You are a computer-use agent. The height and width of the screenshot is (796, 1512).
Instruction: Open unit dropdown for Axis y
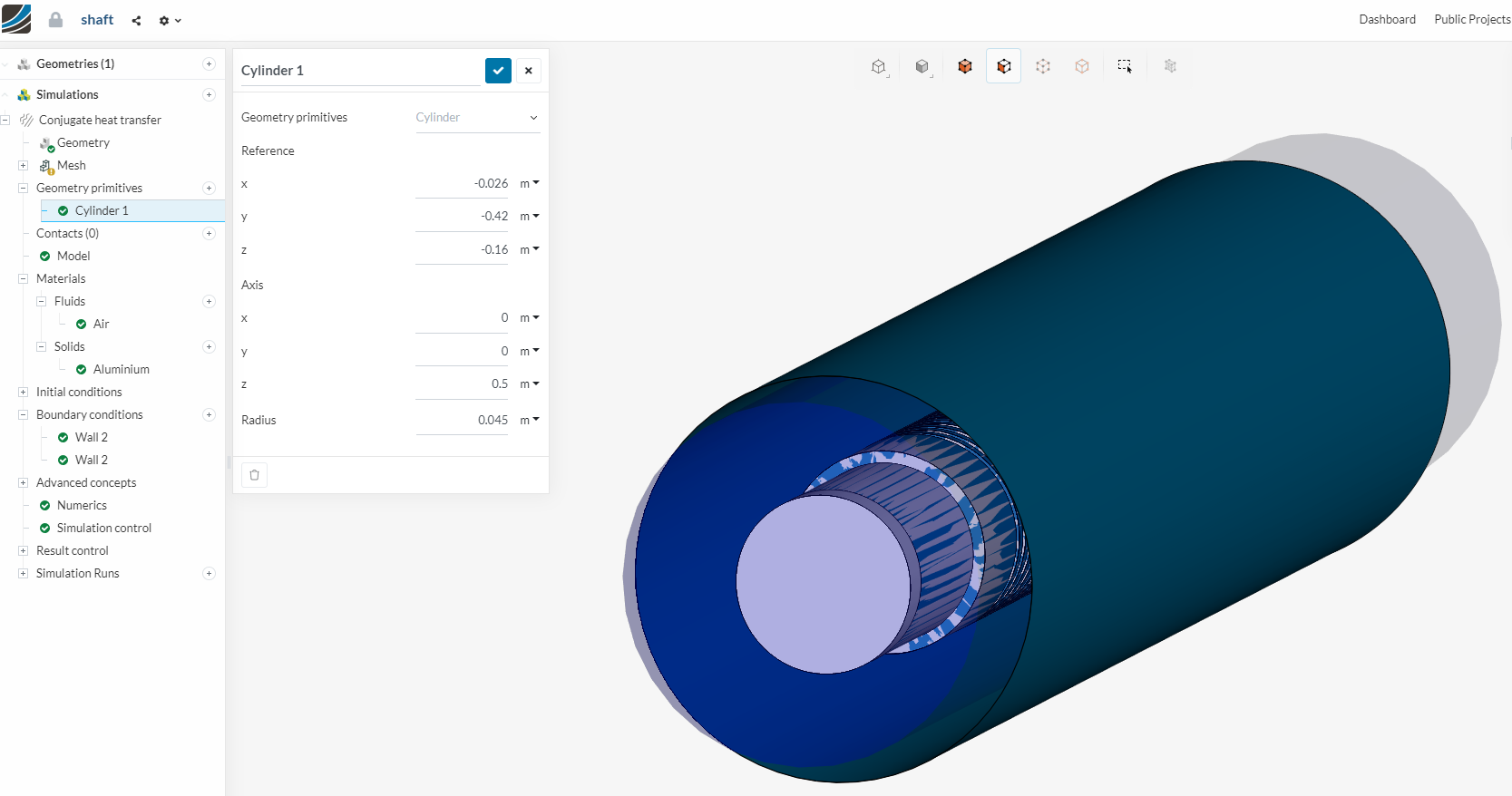(x=530, y=351)
